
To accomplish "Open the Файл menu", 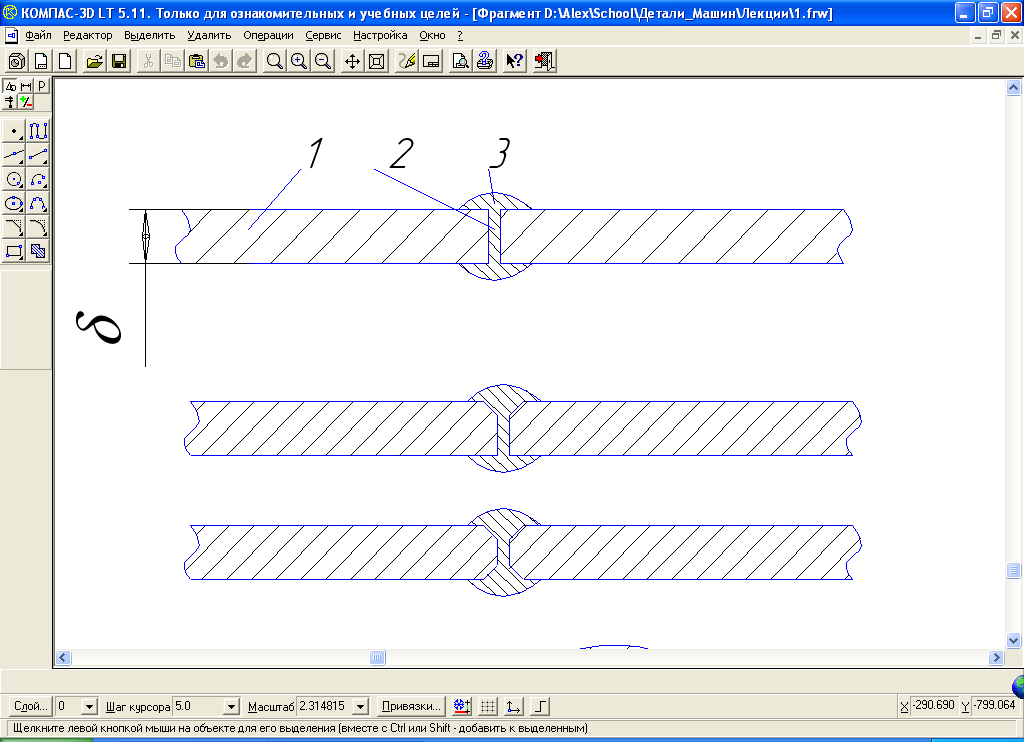I will click(39, 35).
